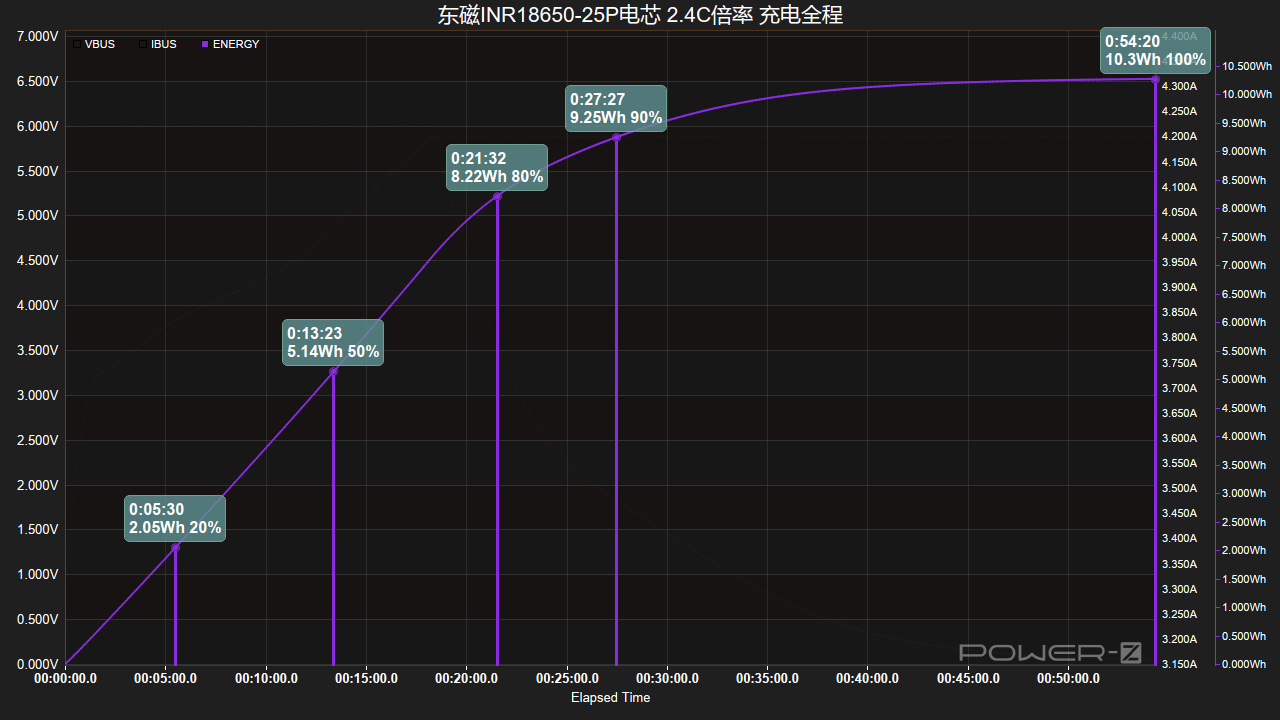Click the chart title text at top
The width and height of the screenshot is (1280, 720).
pos(640,15)
